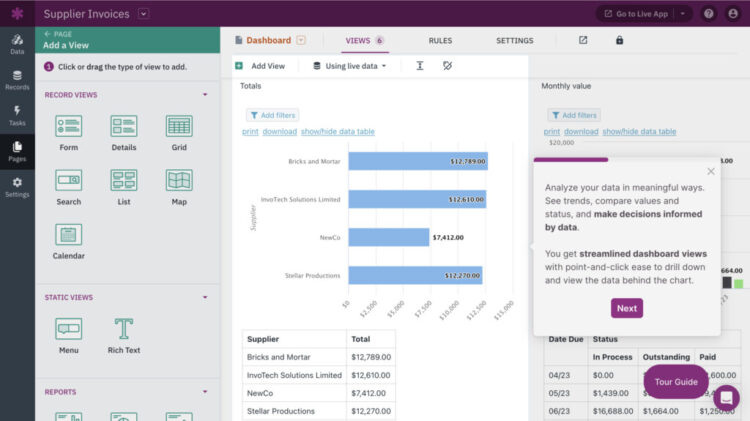The image size is (750, 421).
Task: Open the Data sidebar section
Action: pos(17,44)
